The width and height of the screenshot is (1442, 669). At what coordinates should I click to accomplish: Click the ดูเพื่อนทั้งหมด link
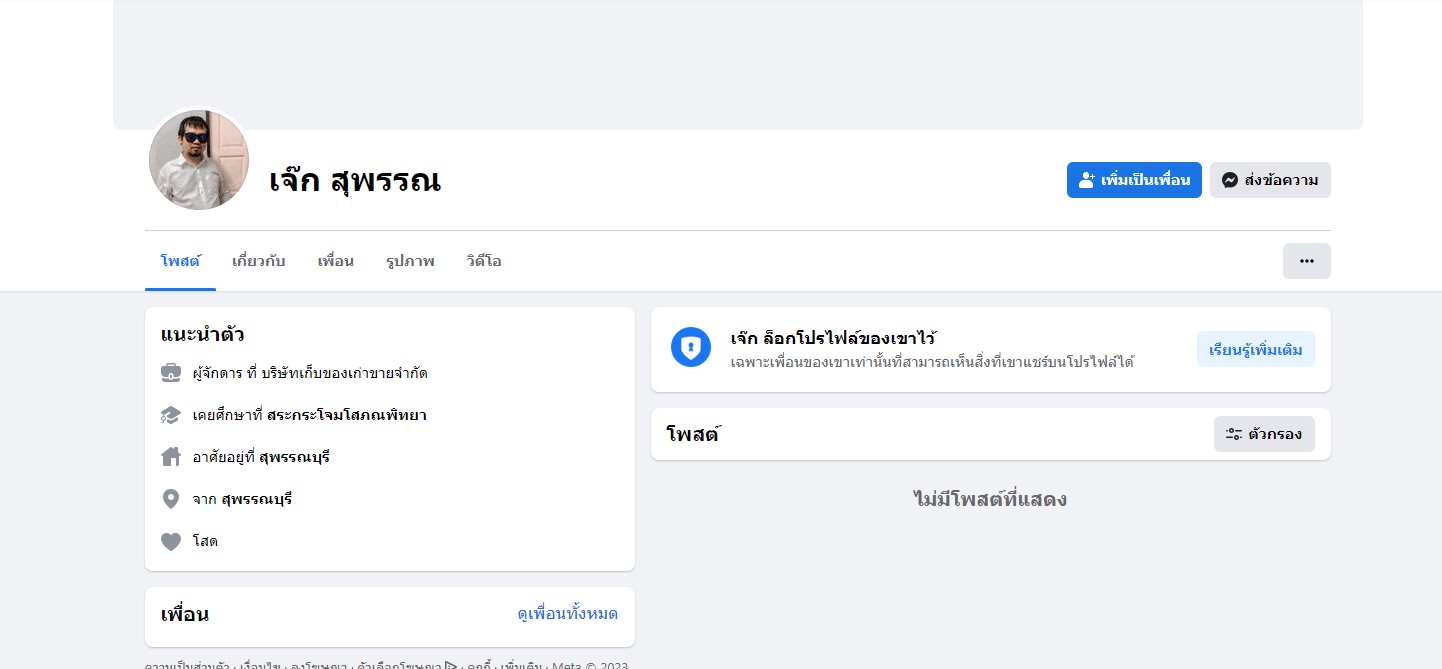click(567, 613)
